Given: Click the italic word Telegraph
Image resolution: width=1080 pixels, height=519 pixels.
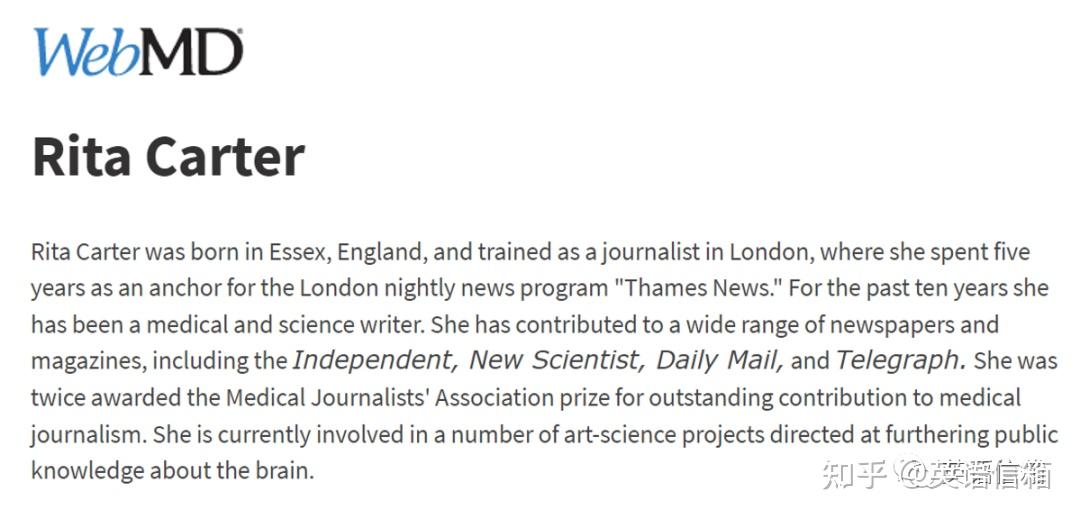Looking at the screenshot, I should (901, 360).
